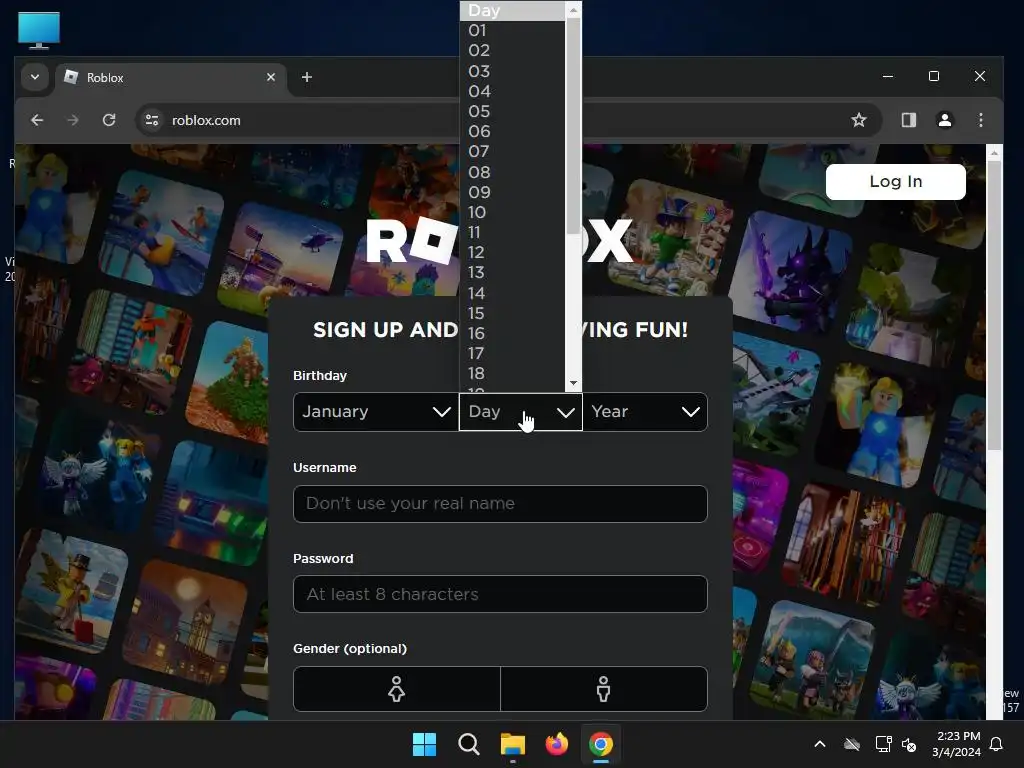Click the day list scrollbar thumb
The height and width of the screenshot is (768, 1024).
pos(573,125)
